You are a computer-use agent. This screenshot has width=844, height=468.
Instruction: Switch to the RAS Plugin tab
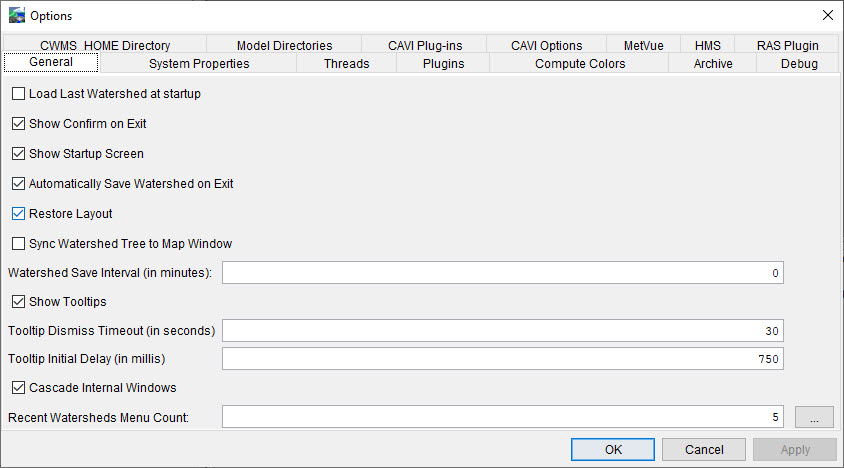(x=787, y=45)
